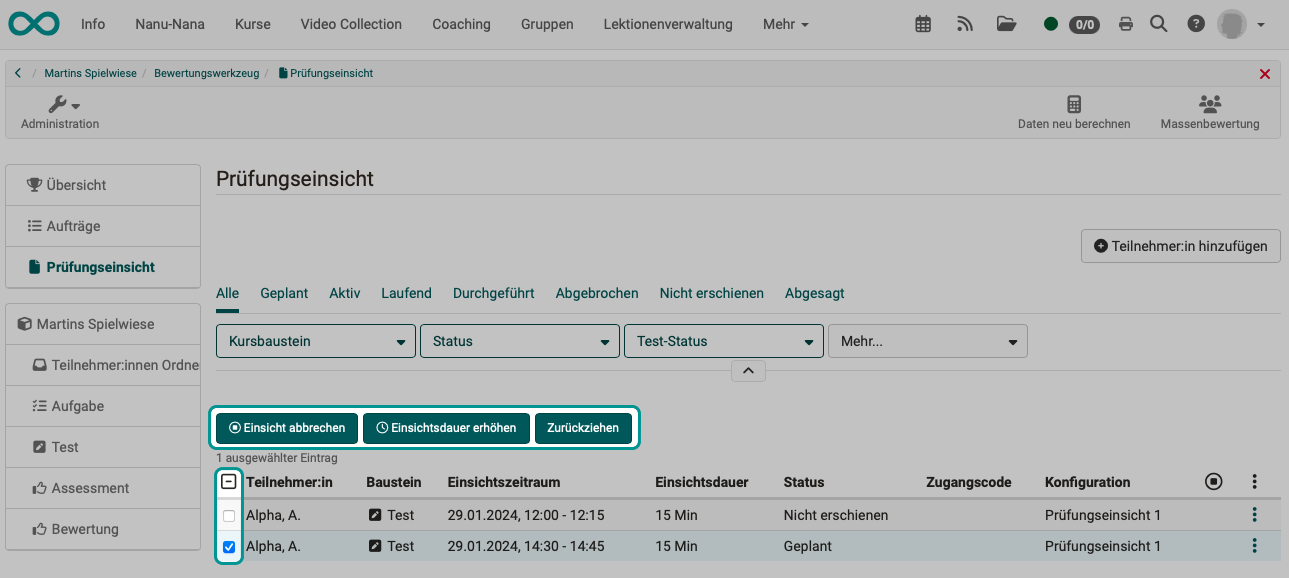Check the first Alpha, A. row checkbox

[228, 515]
